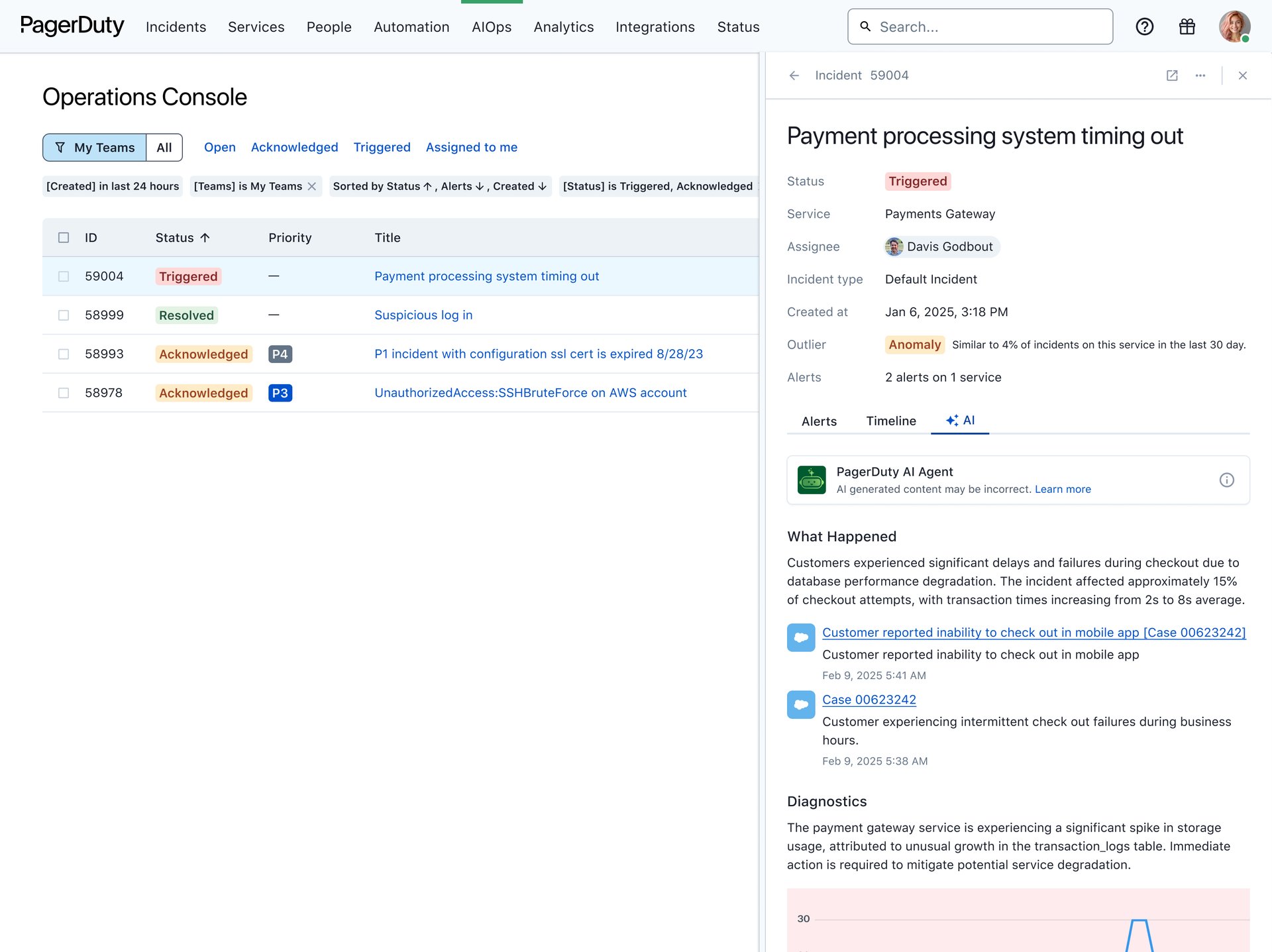Click the Assigned to me filter link
Viewport: 1272px width, 952px height.
tap(471, 147)
